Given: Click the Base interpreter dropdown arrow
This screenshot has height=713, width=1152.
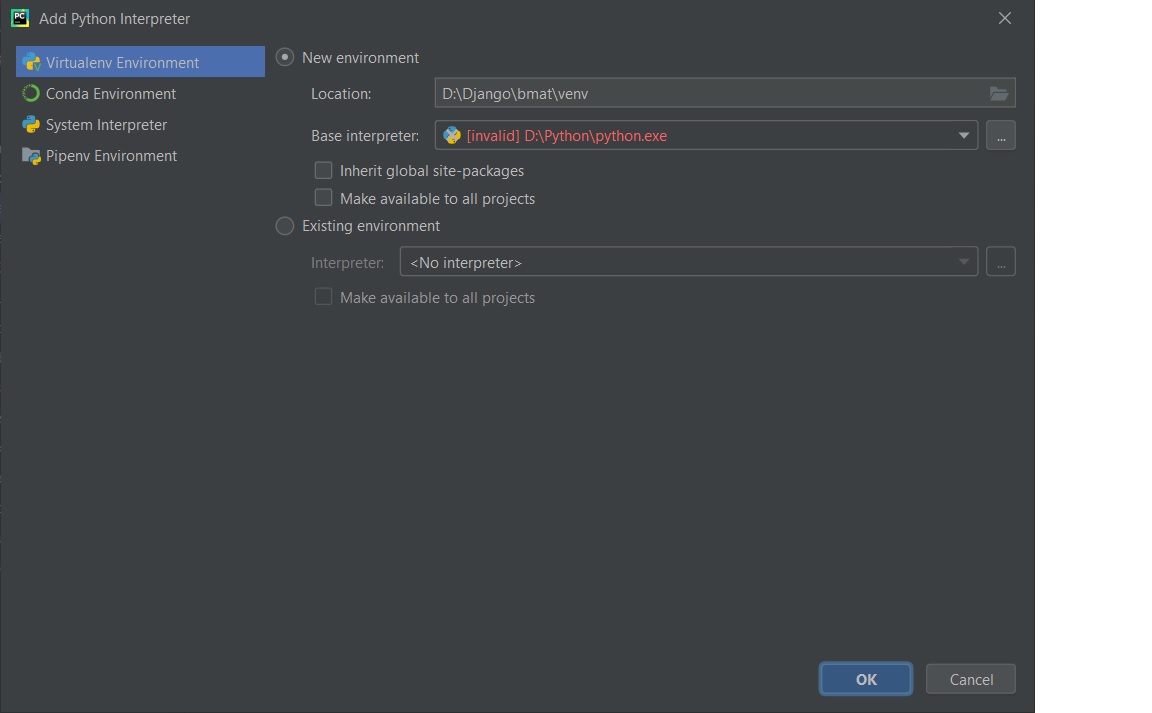Looking at the screenshot, I should coord(963,135).
